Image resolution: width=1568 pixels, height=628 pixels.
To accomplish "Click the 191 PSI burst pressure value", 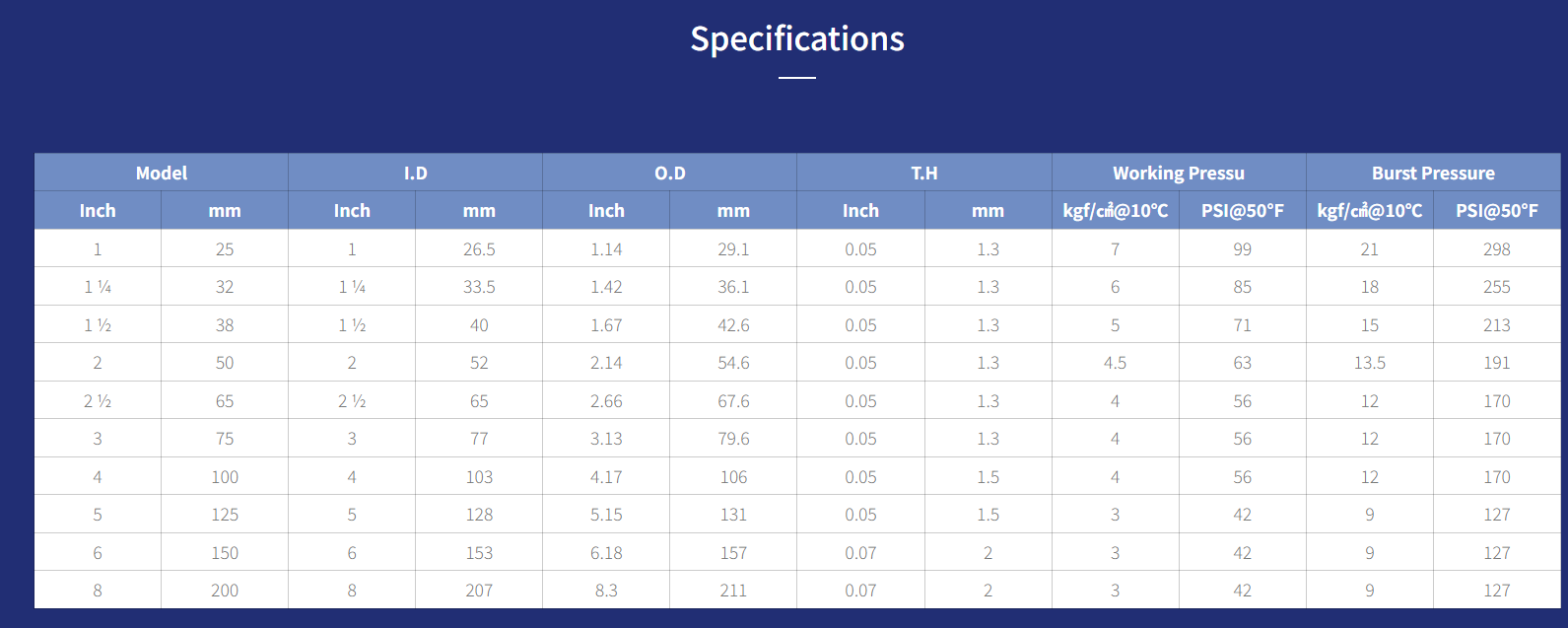I will (x=1497, y=363).
